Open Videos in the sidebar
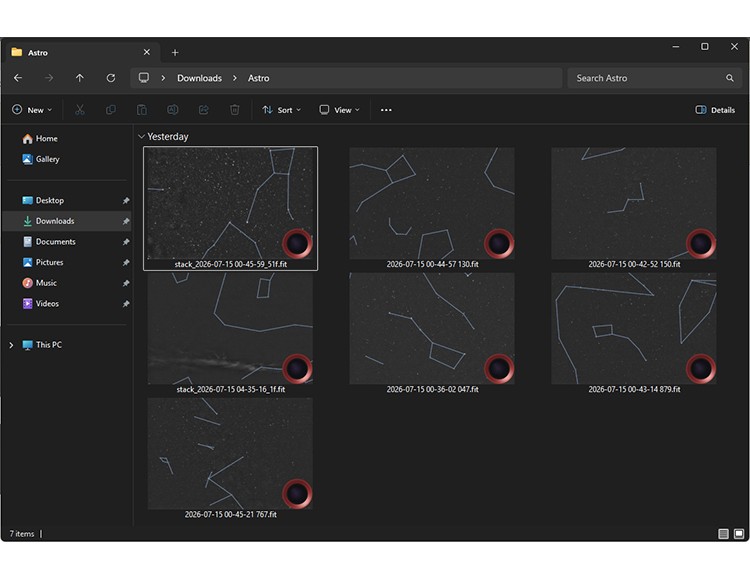 tap(67, 303)
